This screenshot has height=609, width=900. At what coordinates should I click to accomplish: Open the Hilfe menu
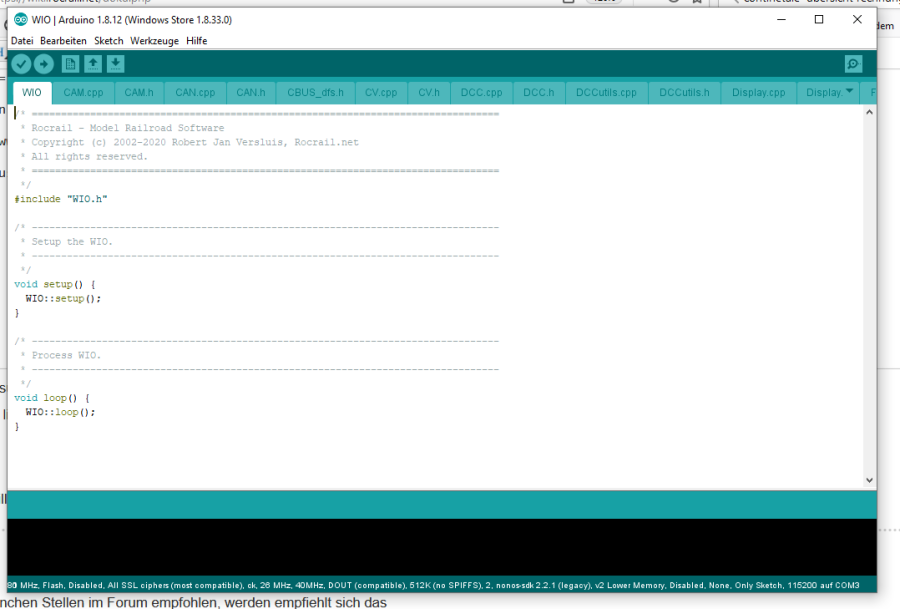point(197,41)
